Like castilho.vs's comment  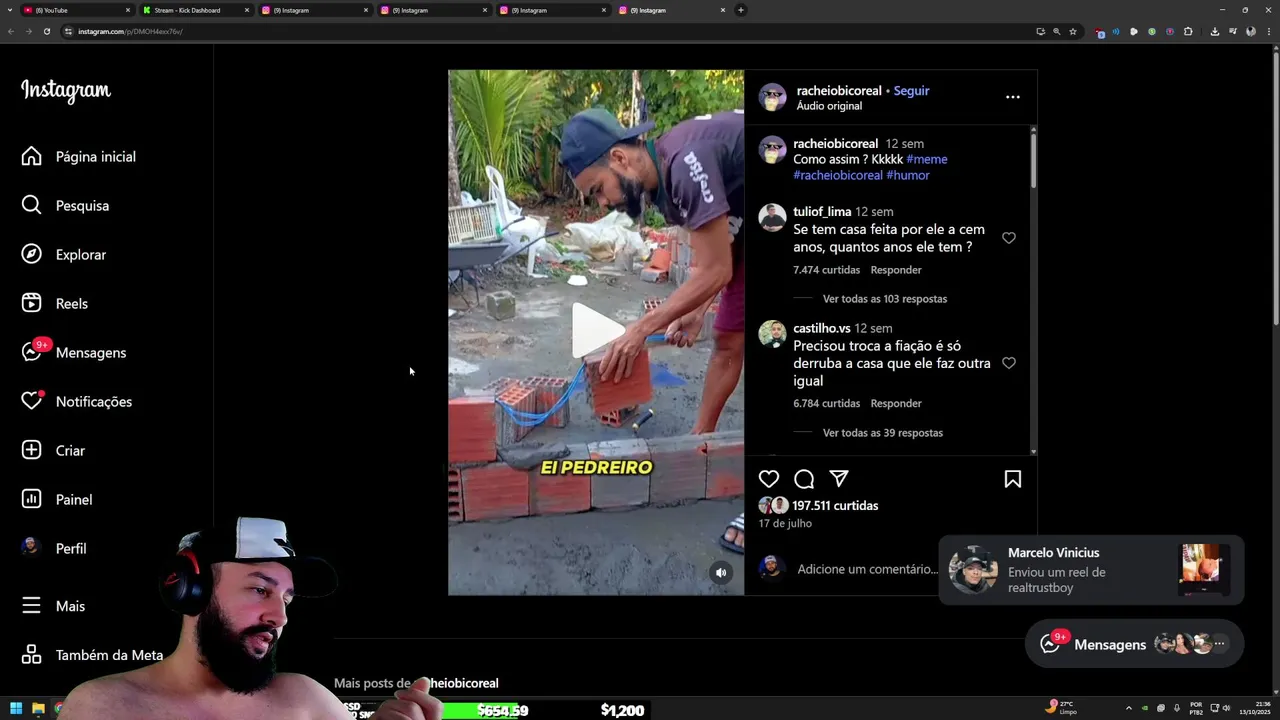1009,363
